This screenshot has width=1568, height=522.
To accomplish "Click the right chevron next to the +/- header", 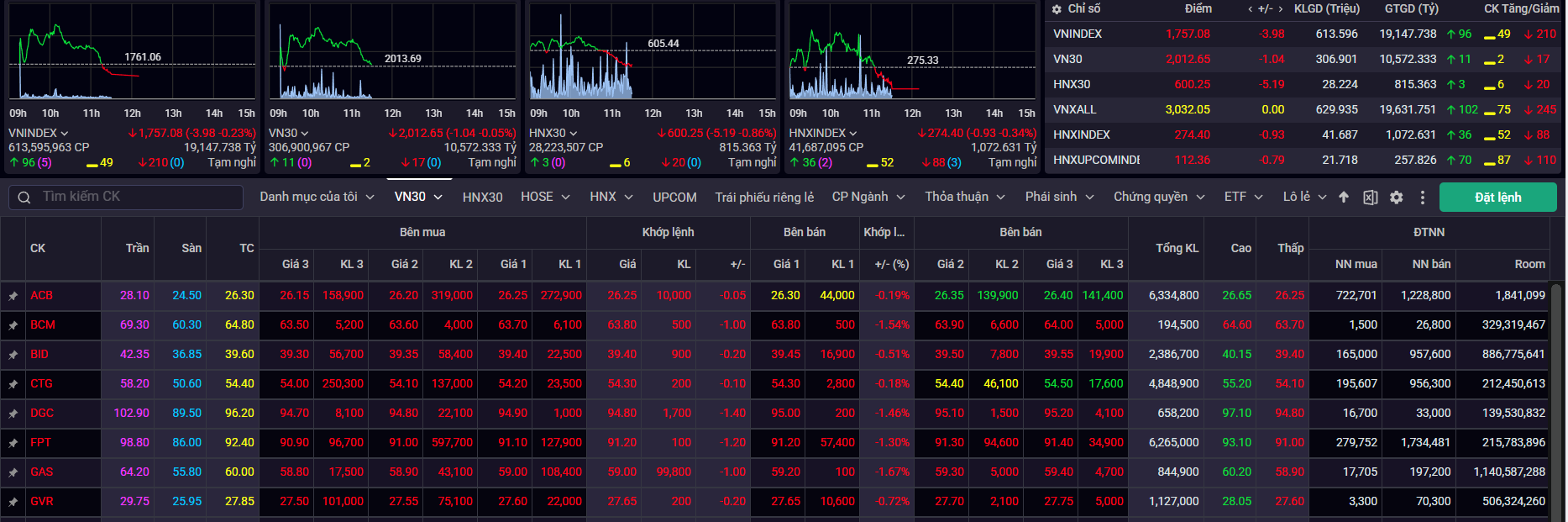I will (1280, 9).
